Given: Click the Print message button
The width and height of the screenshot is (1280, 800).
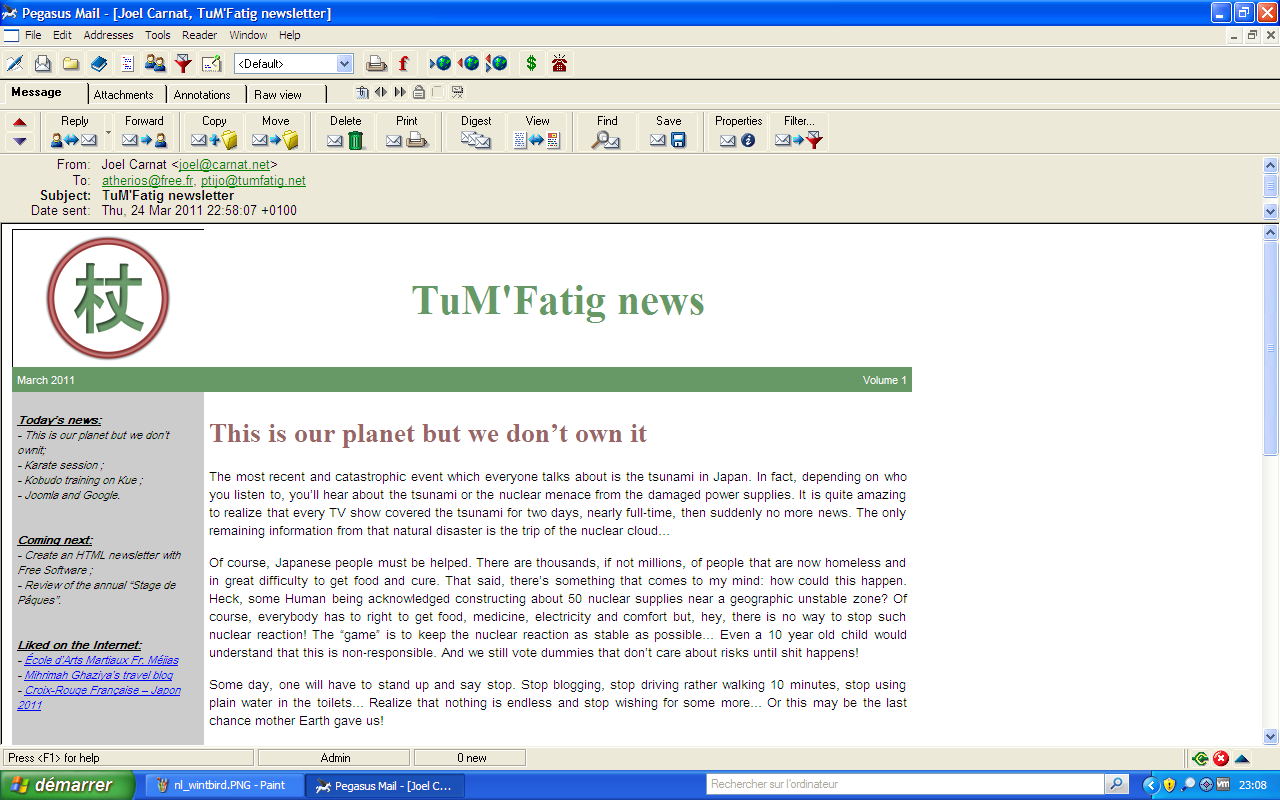Looking at the screenshot, I should tap(406, 131).
